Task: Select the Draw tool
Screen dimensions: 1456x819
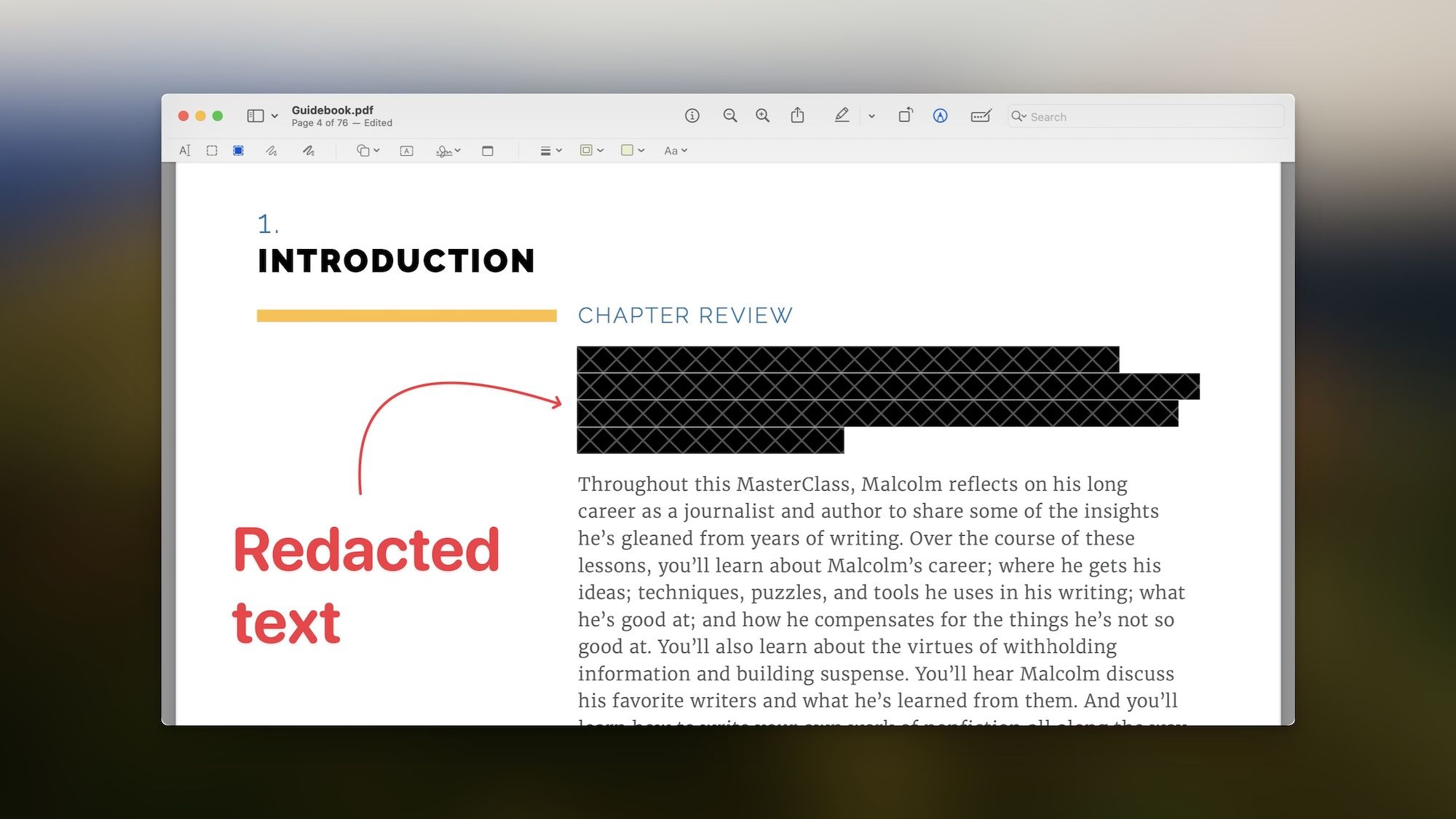Action: click(x=308, y=151)
